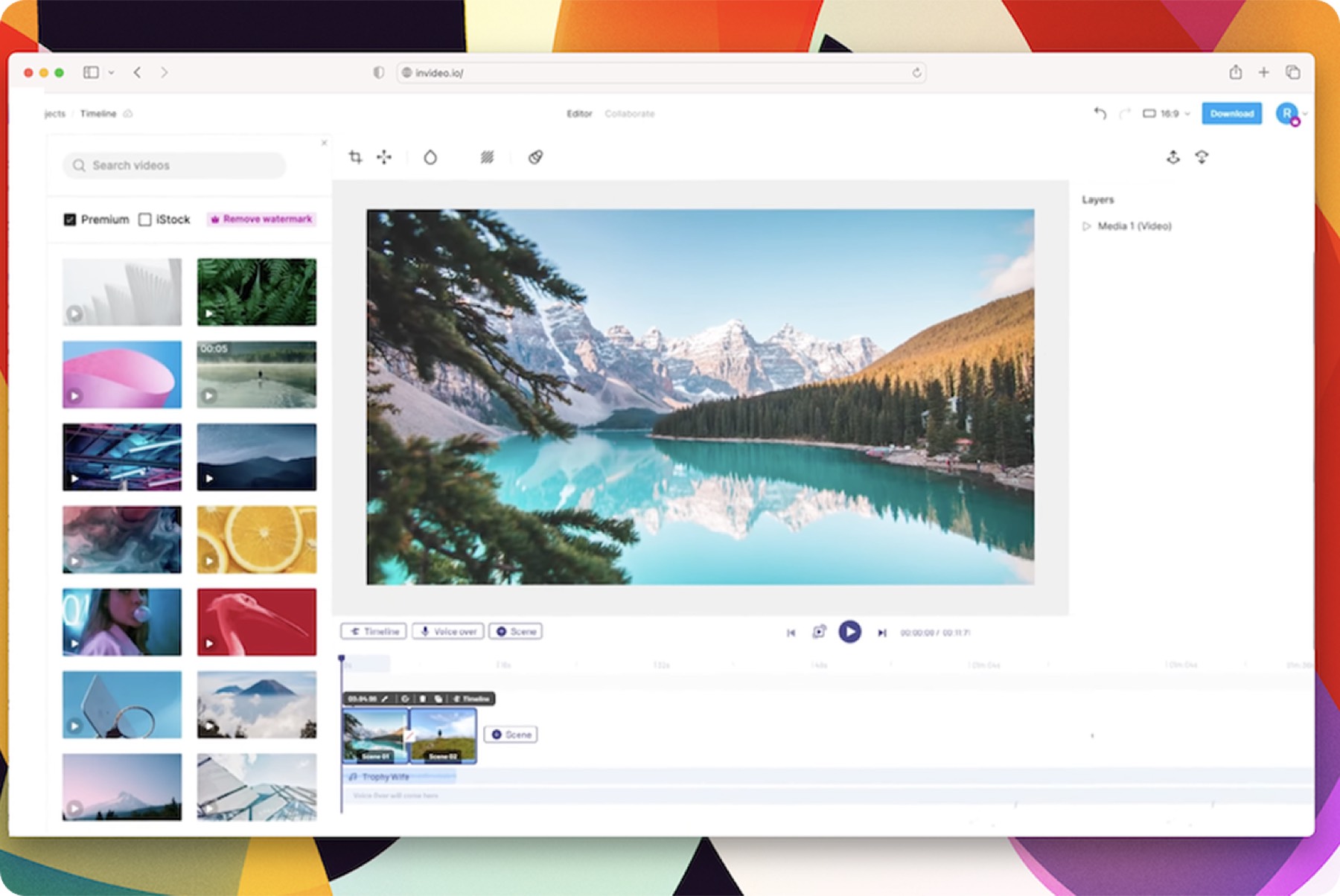Click the Search videos field
1340x896 pixels.
coord(174,165)
